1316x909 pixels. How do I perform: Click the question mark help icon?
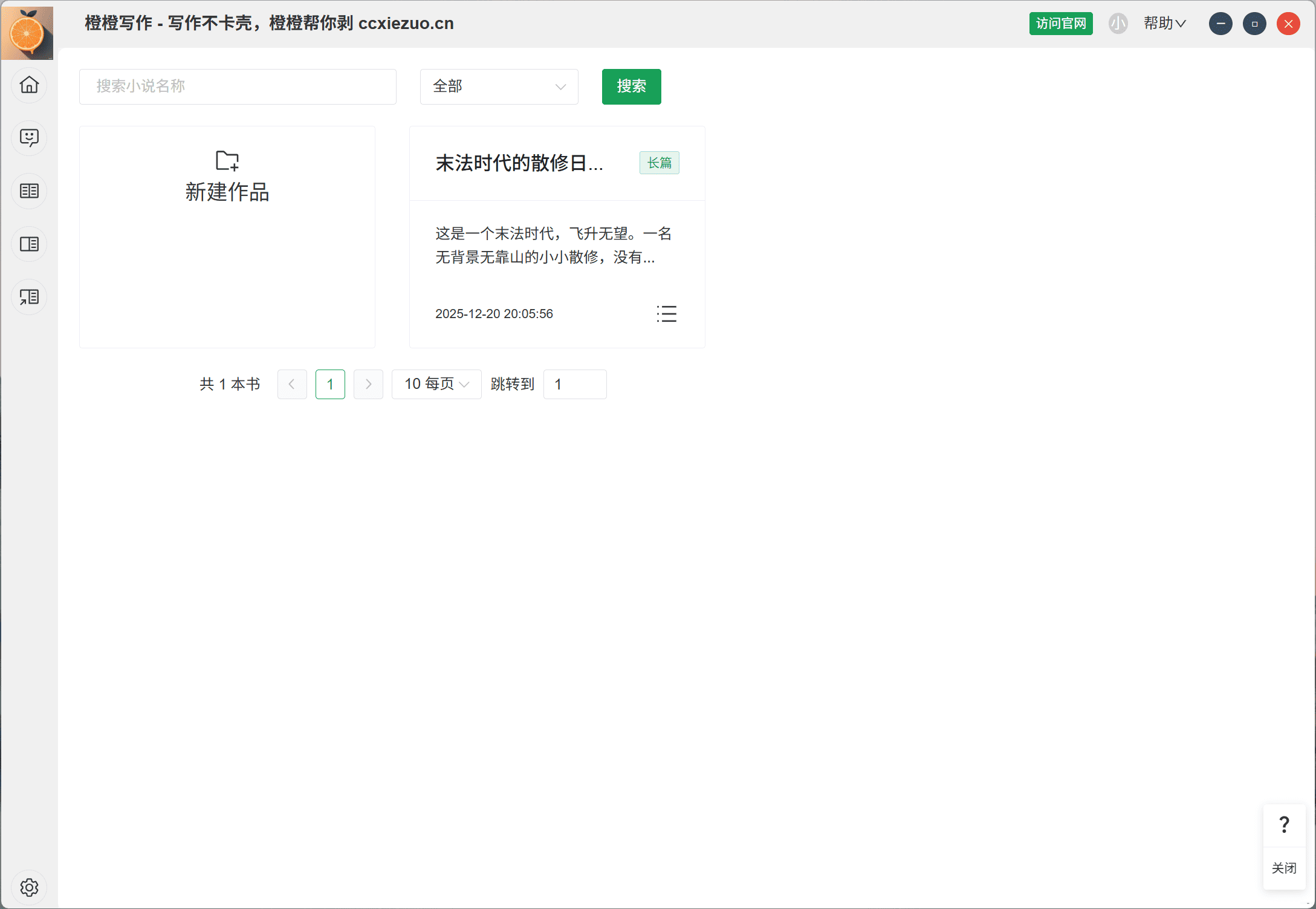[1284, 825]
